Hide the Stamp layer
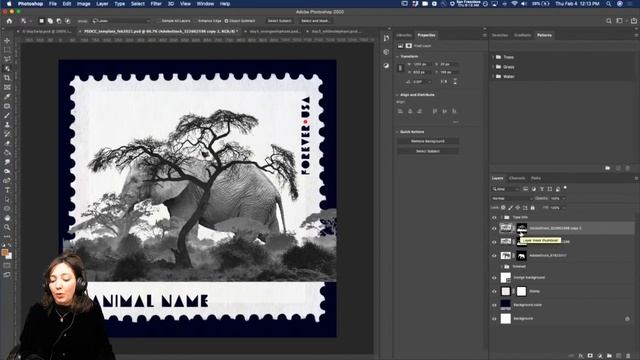 coord(494,291)
